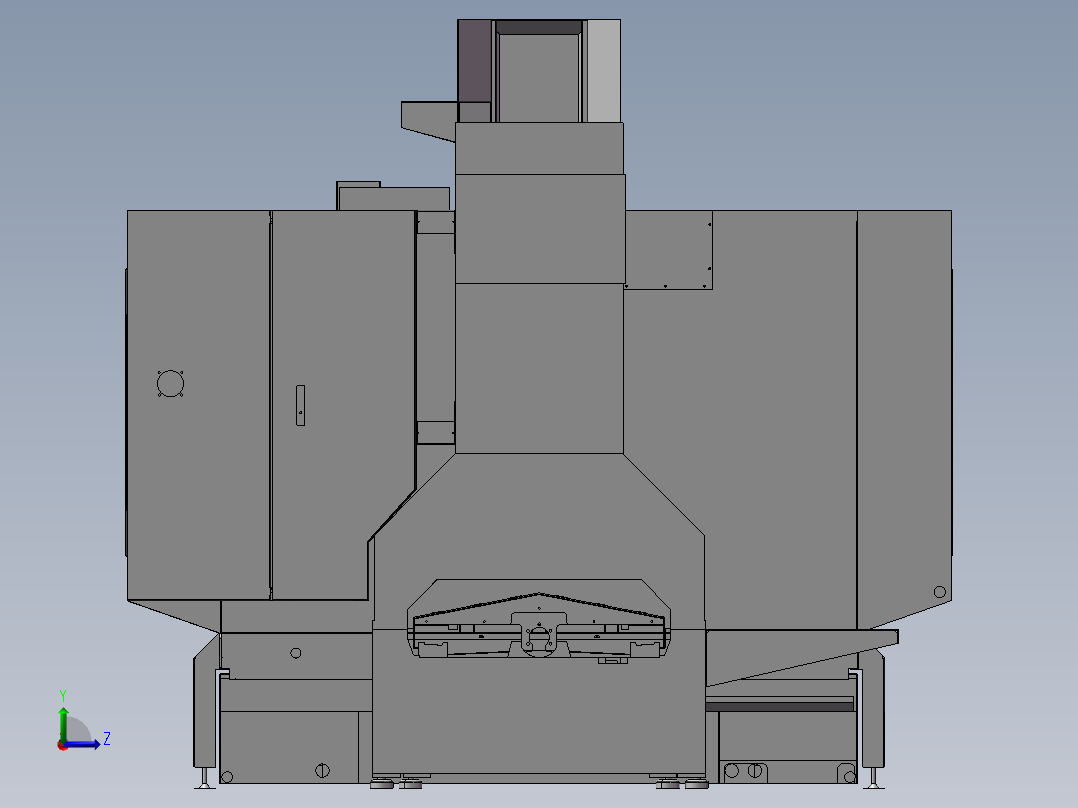Select the circular port on the left panel
Screen dimensions: 1078x808
point(171,384)
